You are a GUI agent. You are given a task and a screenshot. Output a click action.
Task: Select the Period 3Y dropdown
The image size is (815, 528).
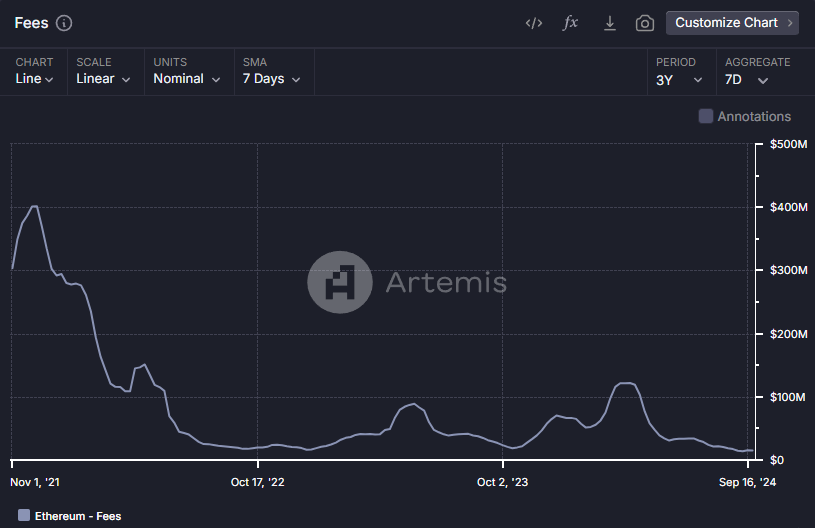[x=679, y=80]
